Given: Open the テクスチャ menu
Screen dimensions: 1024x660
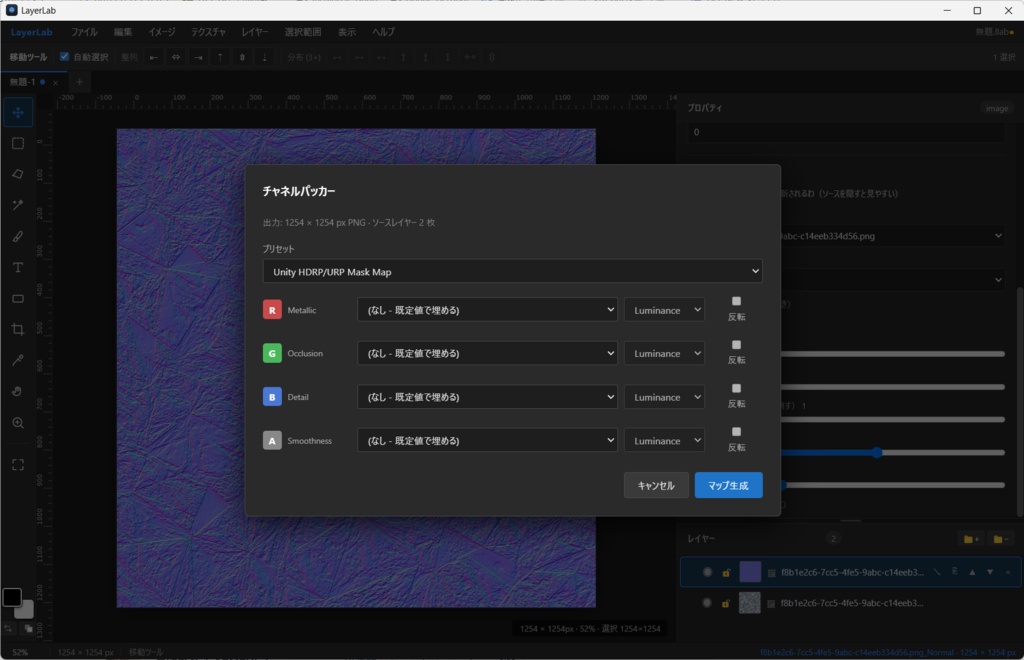Looking at the screenshot, I should coord(208,32).
